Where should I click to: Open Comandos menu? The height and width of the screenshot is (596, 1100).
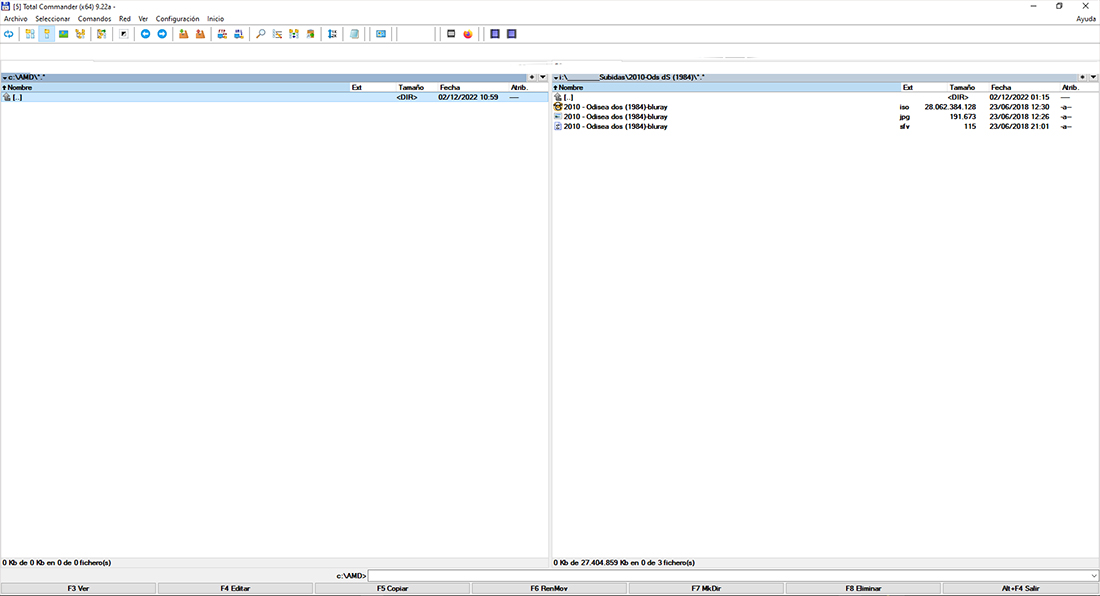95,19
